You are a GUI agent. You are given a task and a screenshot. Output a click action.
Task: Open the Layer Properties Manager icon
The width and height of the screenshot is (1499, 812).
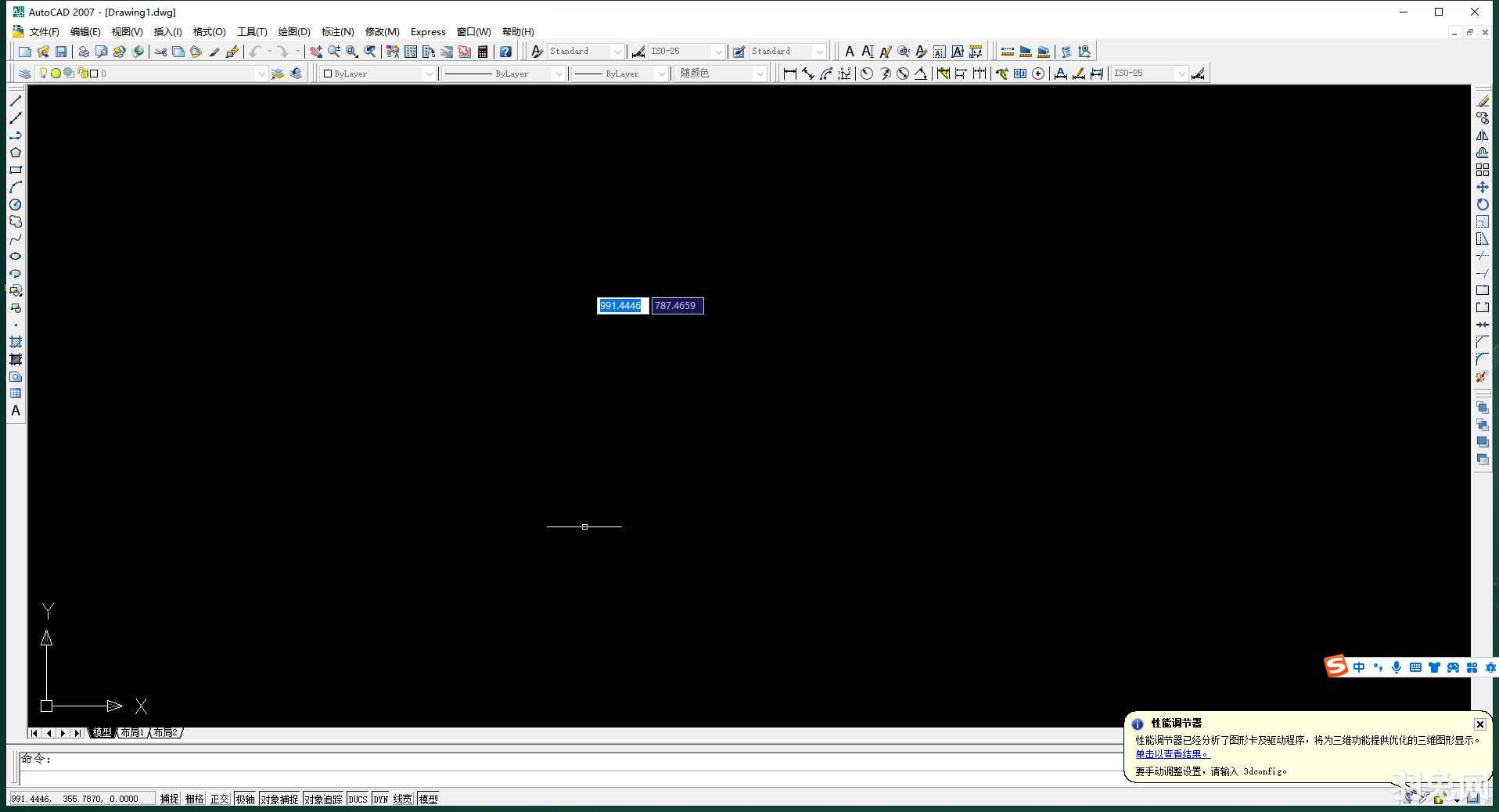pyautogui.click(x=25, y=74)
